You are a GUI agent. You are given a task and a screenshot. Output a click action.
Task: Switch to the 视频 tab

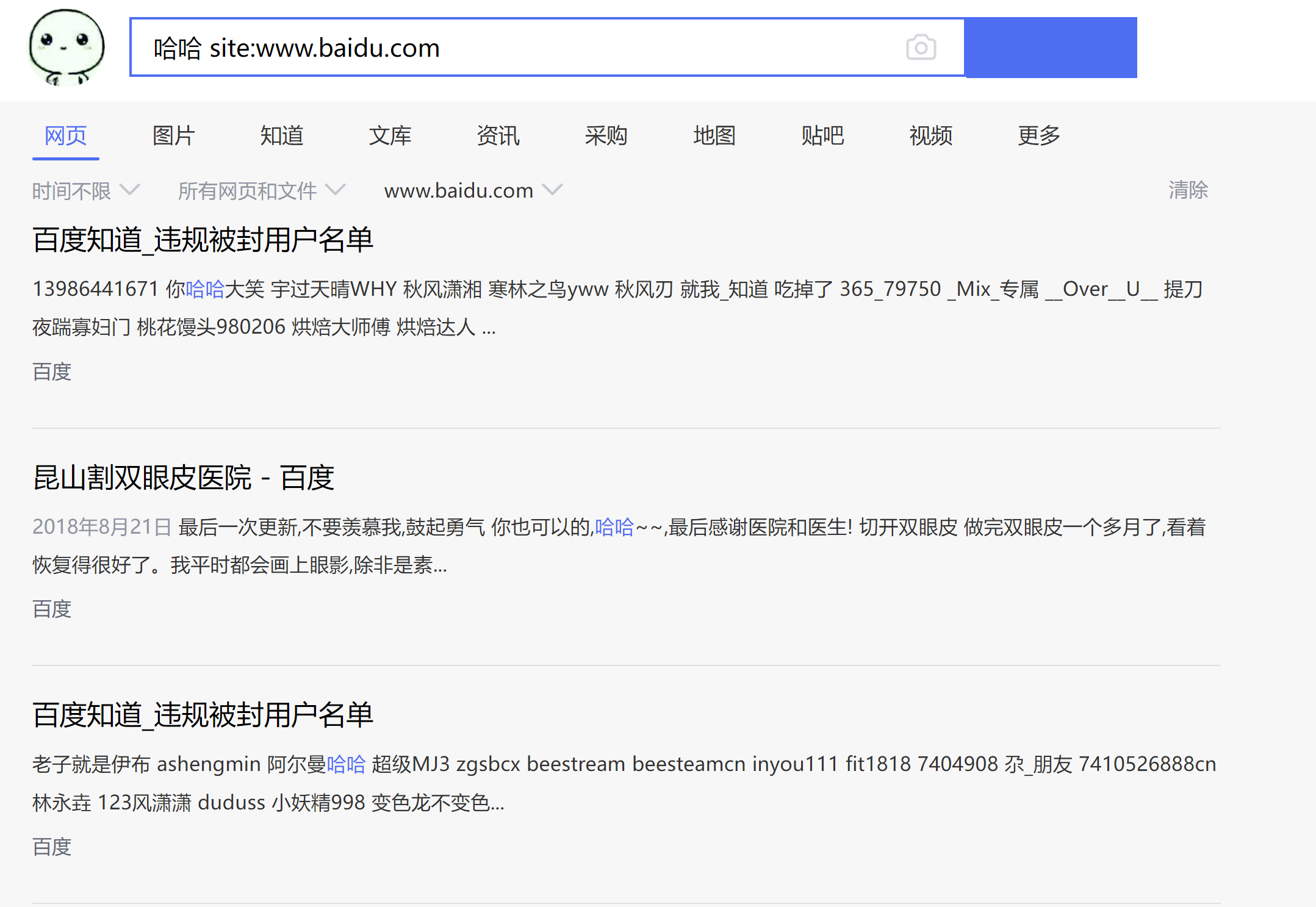[x=930, y=135]
